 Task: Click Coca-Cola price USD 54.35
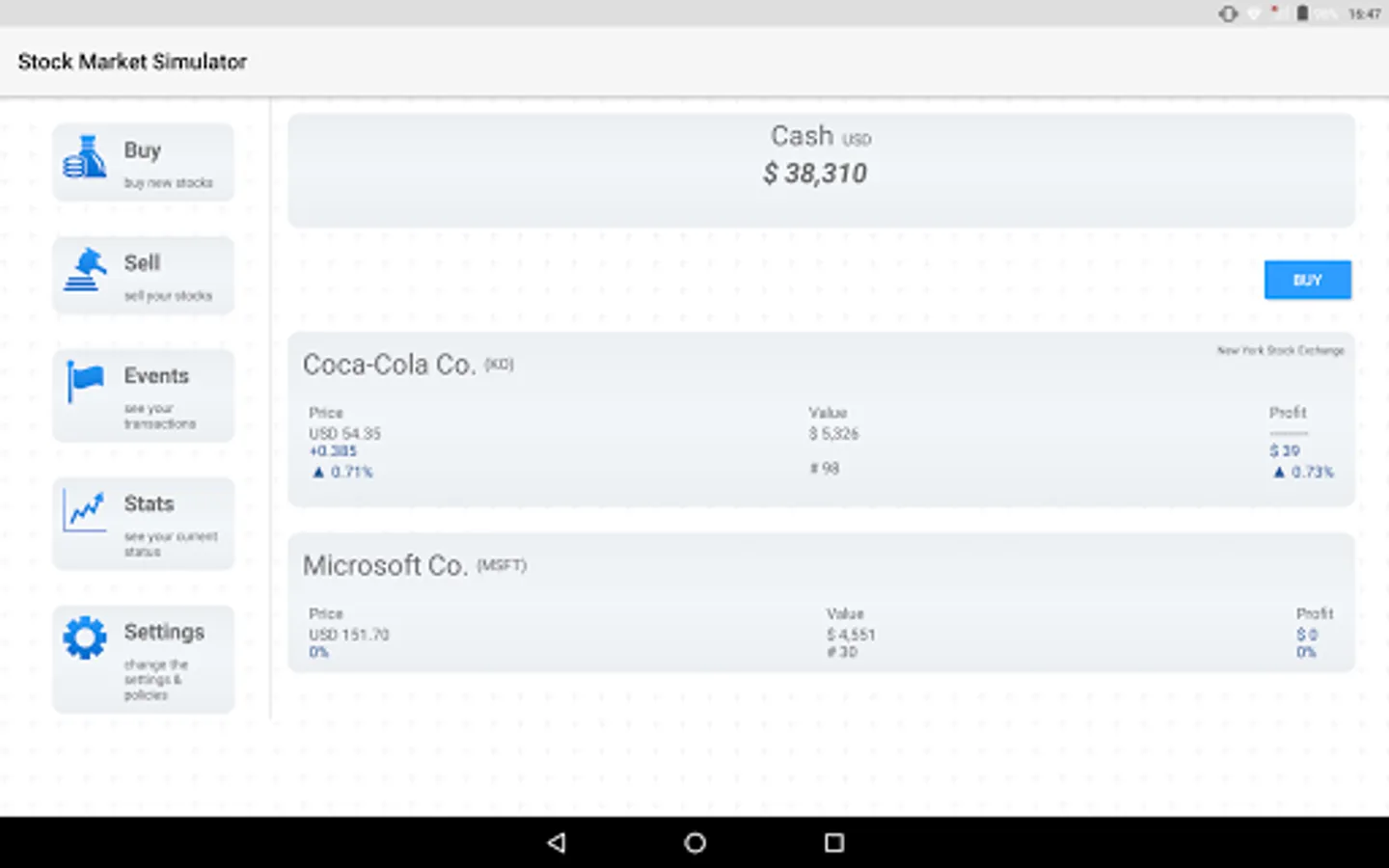tap(344, 434)
